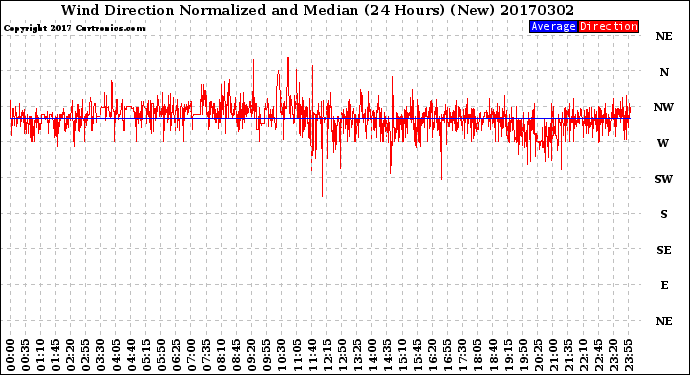
Task: Click the NW direction axis label
Action: [x=663, y=107]
